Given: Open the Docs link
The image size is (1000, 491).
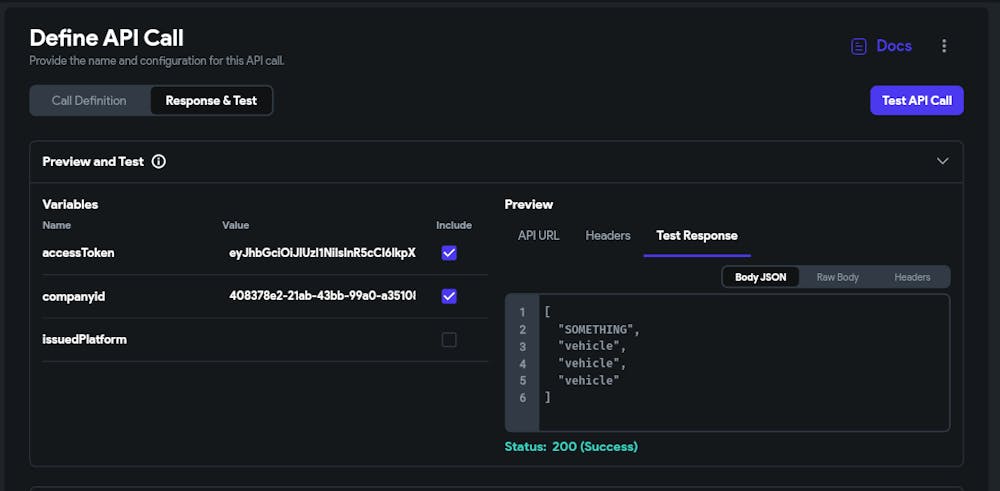Looking at the screenshot, I should [x=894, y=46].
